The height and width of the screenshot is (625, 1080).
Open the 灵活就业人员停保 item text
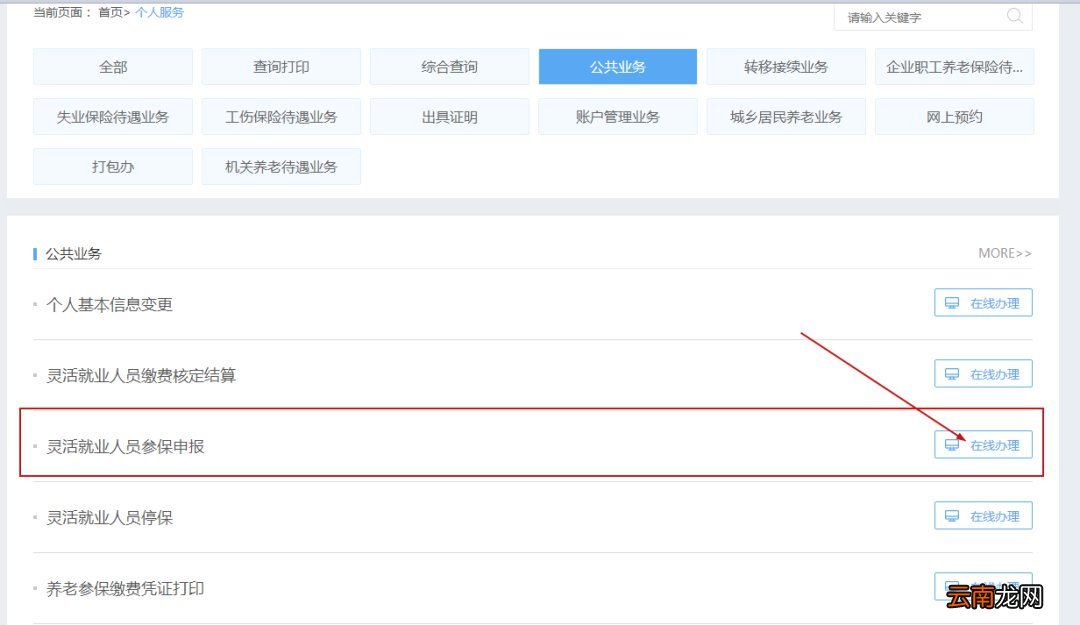pos(110,518)
